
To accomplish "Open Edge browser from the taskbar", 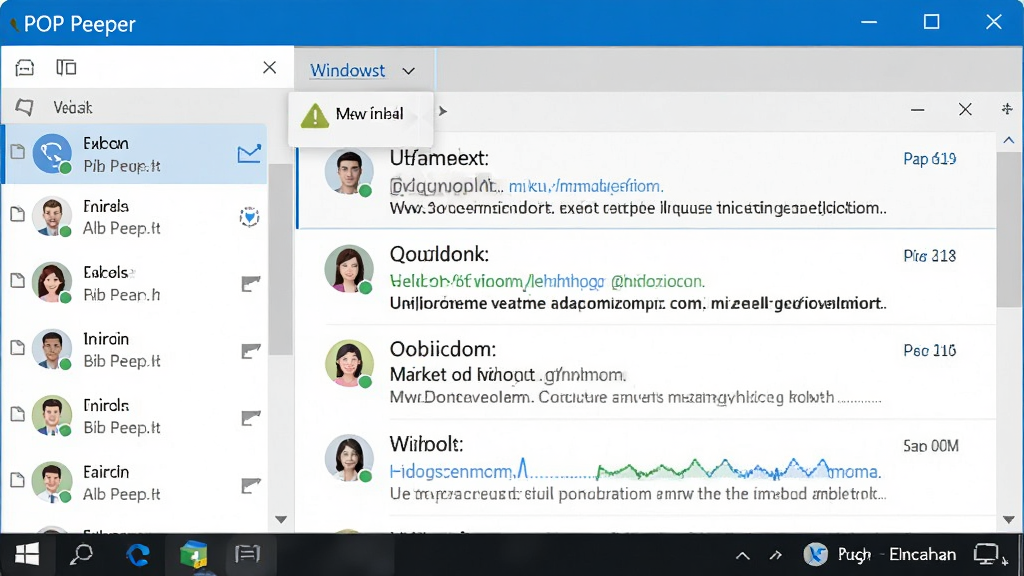I will (x=138, y=554).
